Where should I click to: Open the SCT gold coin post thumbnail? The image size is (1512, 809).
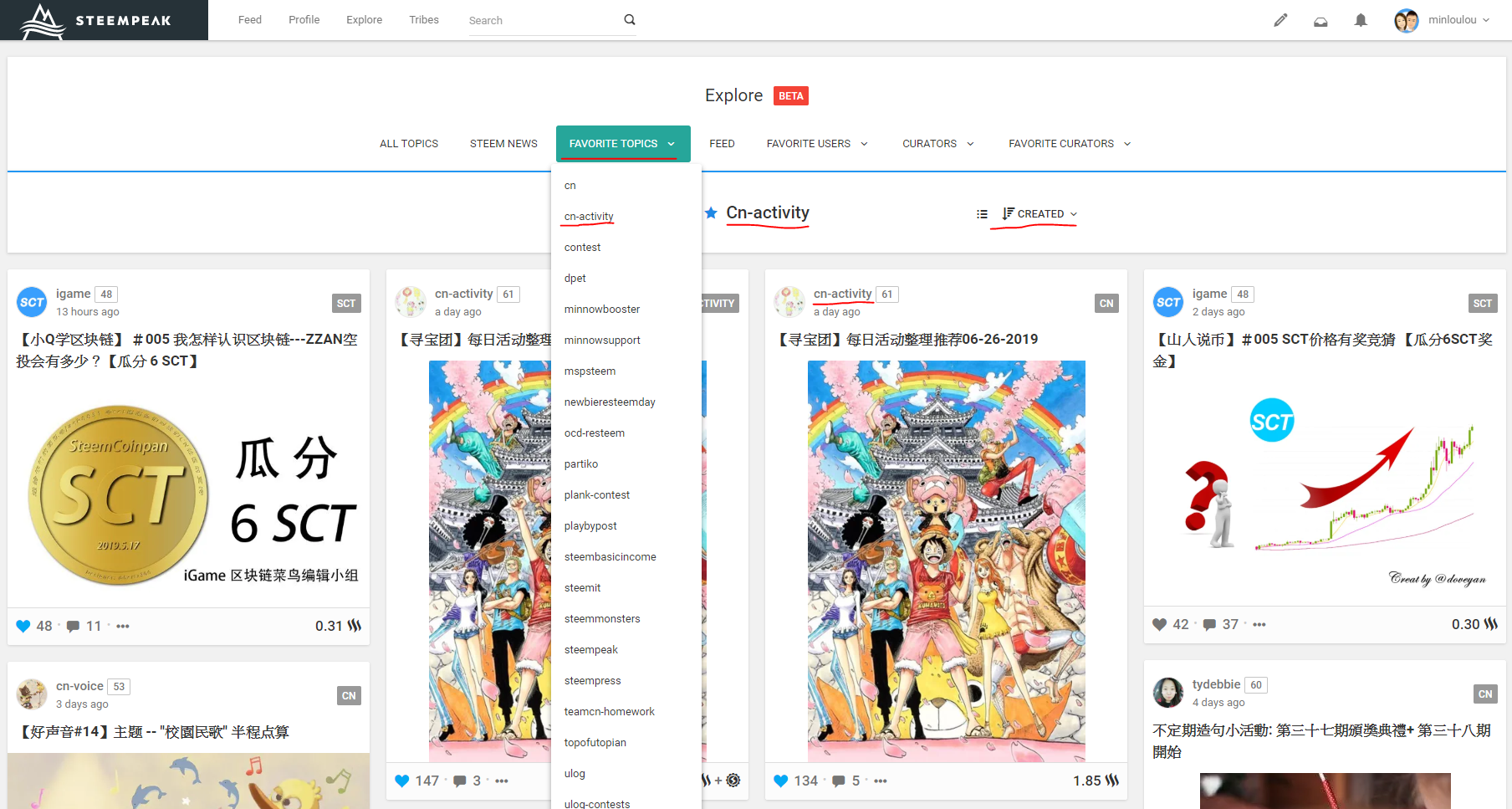point(188,494)
